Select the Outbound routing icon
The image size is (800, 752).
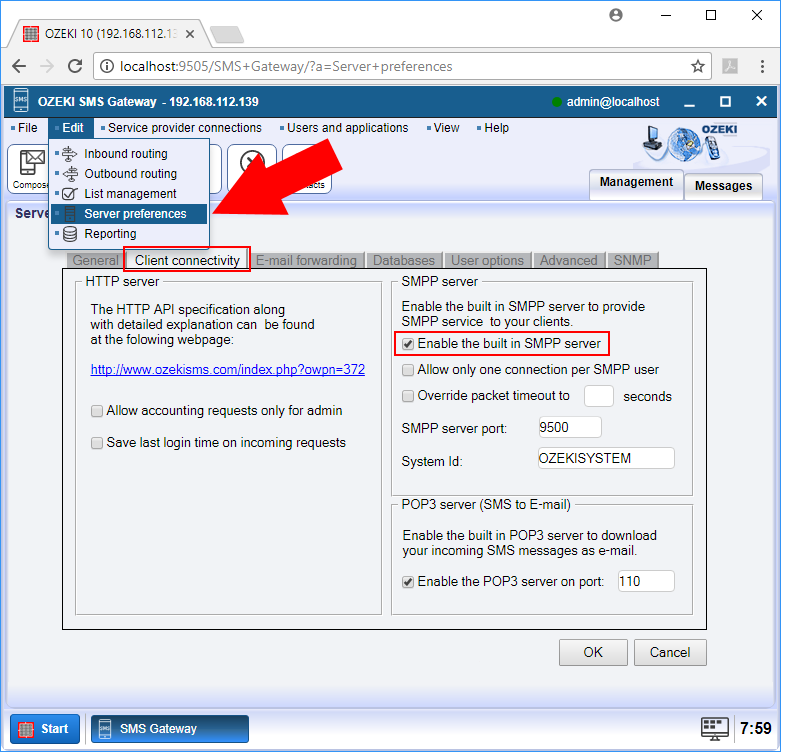tap(67, 174)
